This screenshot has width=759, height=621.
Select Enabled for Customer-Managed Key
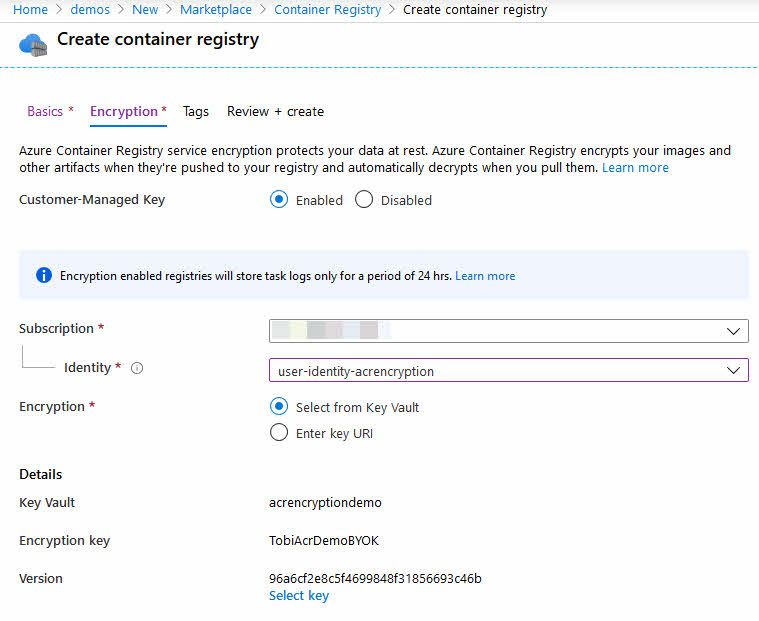point(279,199)
